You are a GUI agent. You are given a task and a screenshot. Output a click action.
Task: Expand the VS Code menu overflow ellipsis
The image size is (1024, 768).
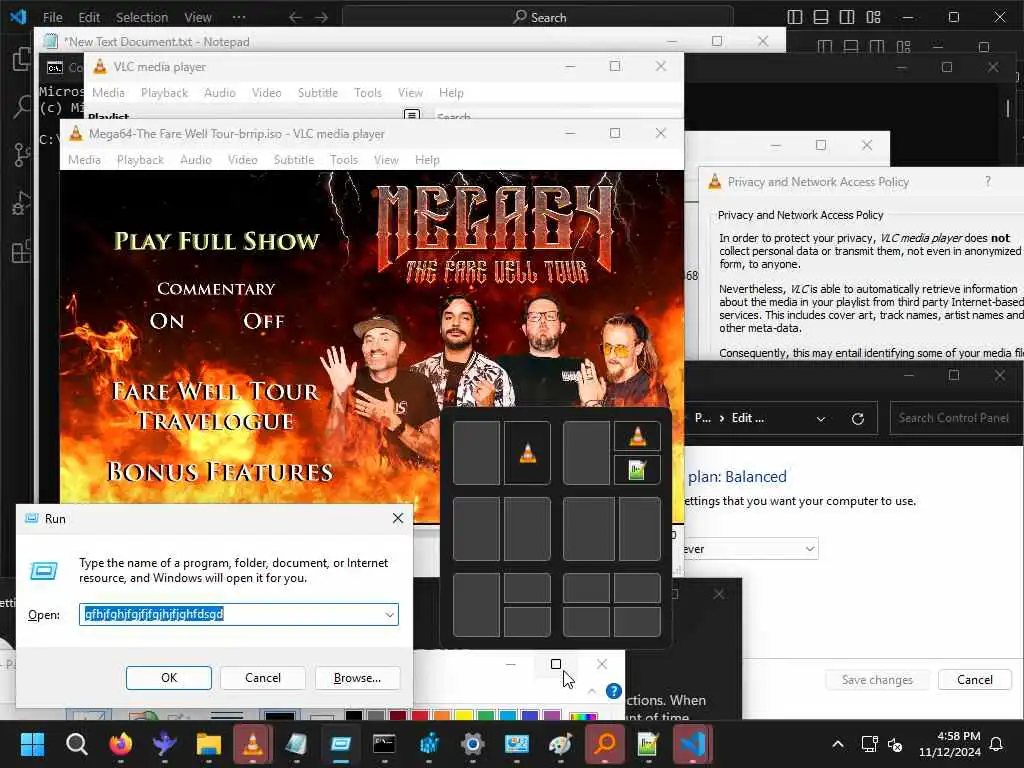[239, 18]
